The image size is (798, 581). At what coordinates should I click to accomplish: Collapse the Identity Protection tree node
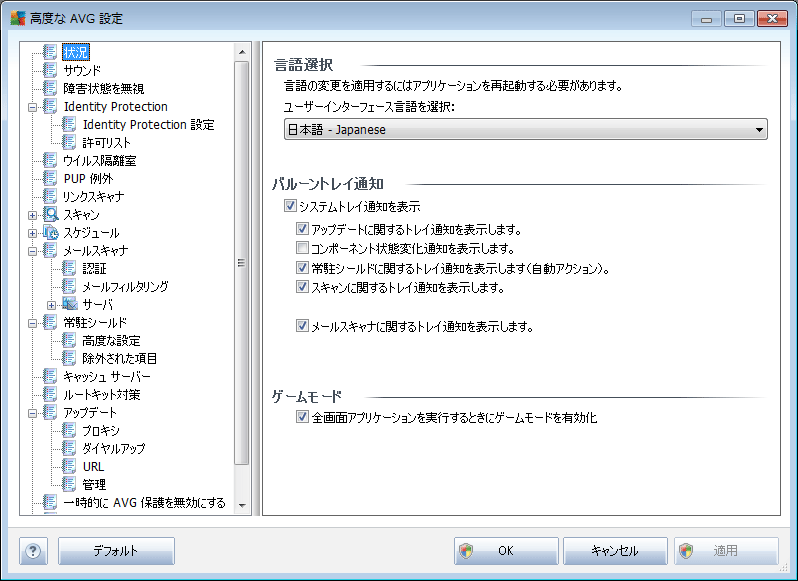point(33,107)
